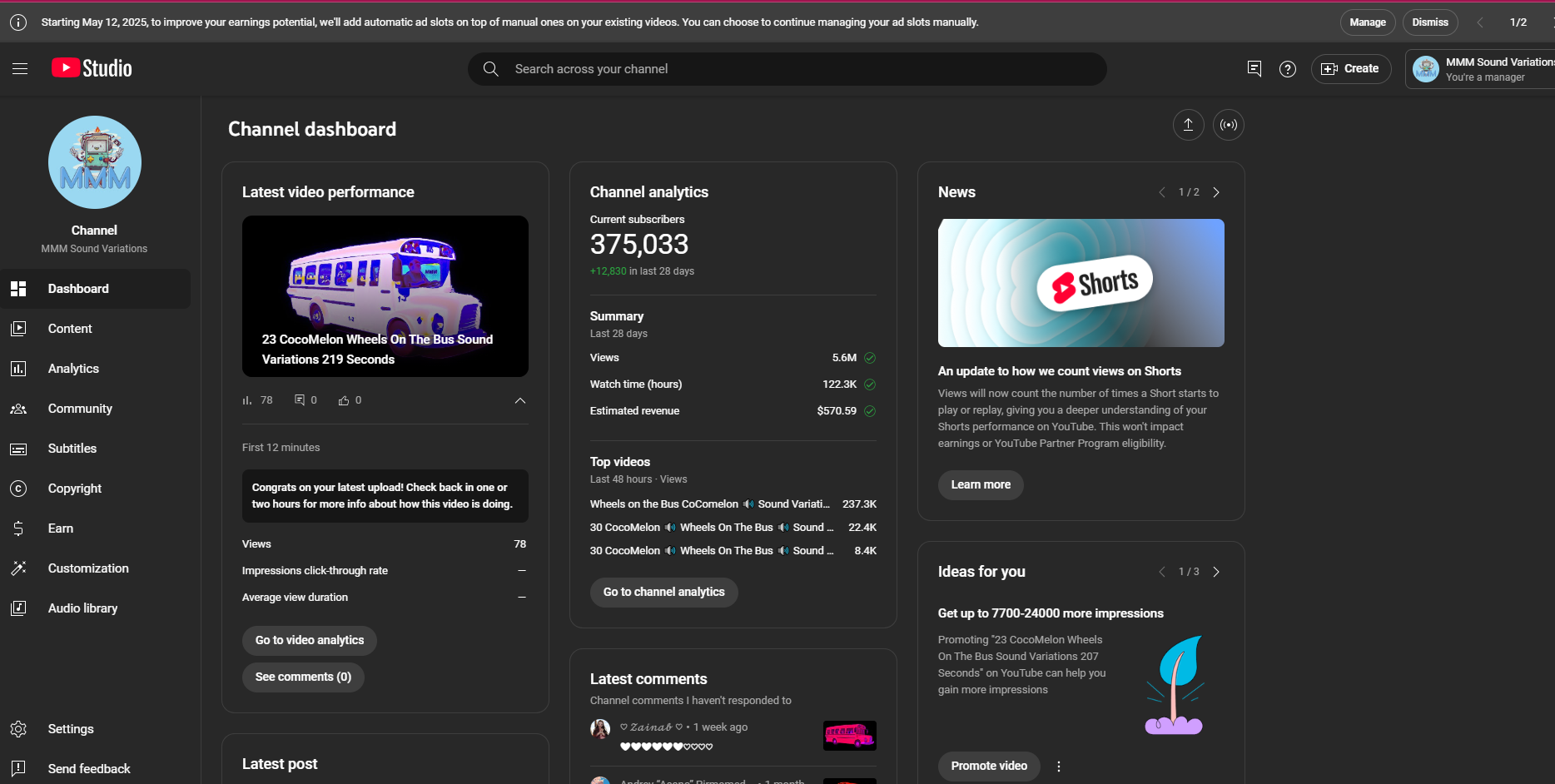
Task: Open the hamburger navigation menu
Action: tap(20, 69)
